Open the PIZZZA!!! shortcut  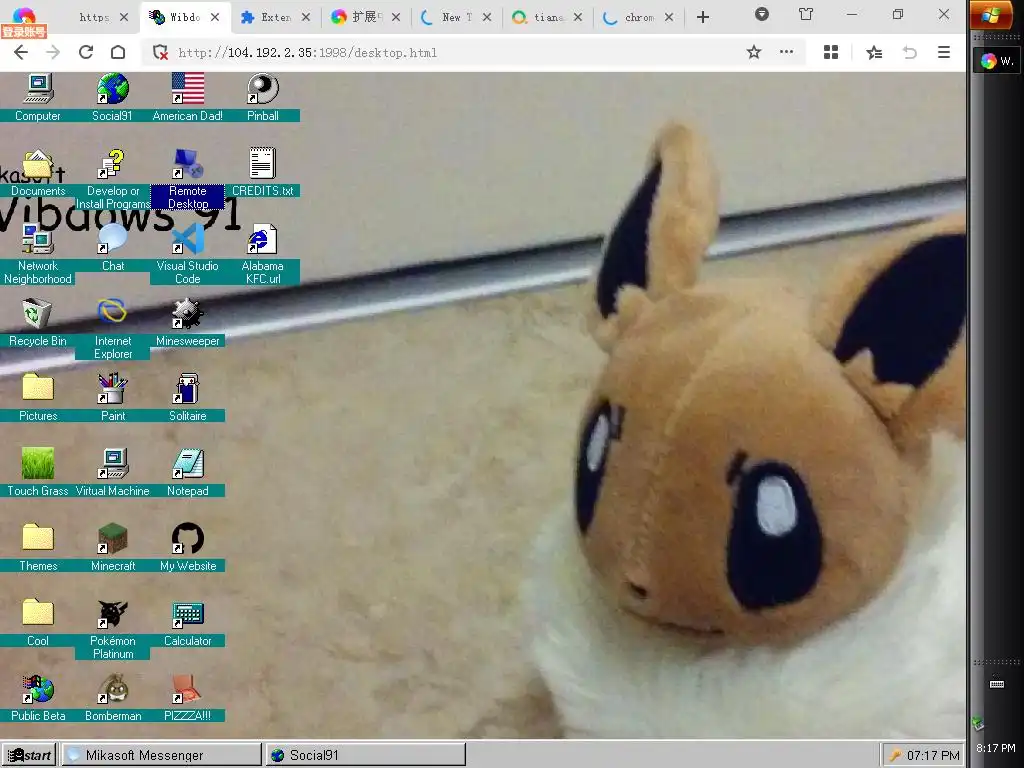pyautogui.click(x=187, y=697)
